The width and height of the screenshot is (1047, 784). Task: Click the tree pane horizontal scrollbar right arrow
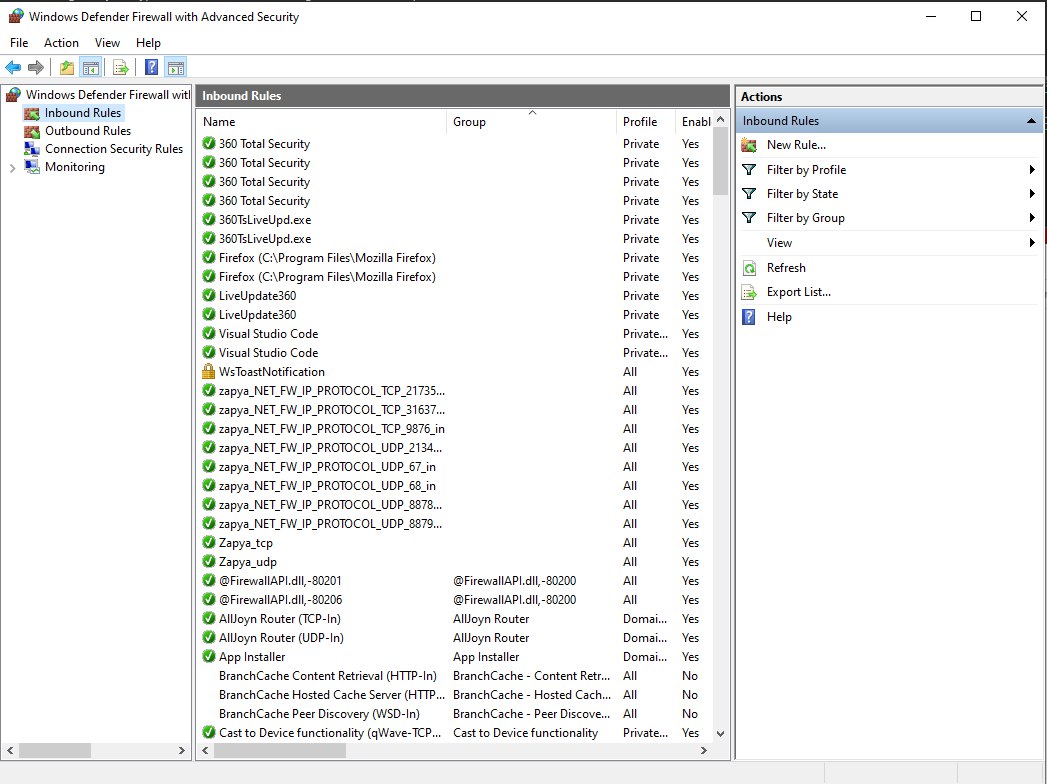182,751
